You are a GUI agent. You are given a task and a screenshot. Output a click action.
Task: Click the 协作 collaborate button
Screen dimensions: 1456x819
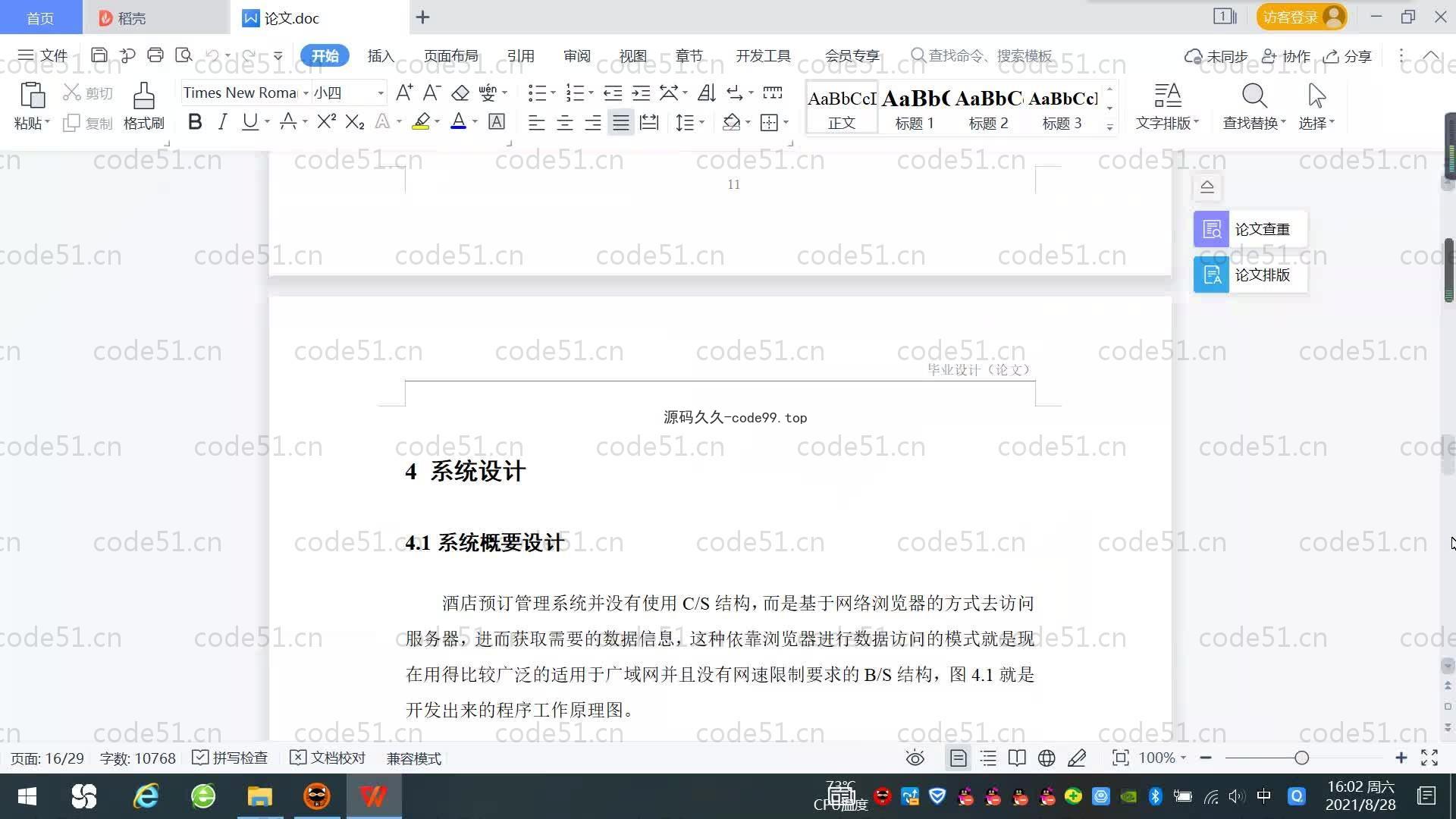pos(1286,56)
